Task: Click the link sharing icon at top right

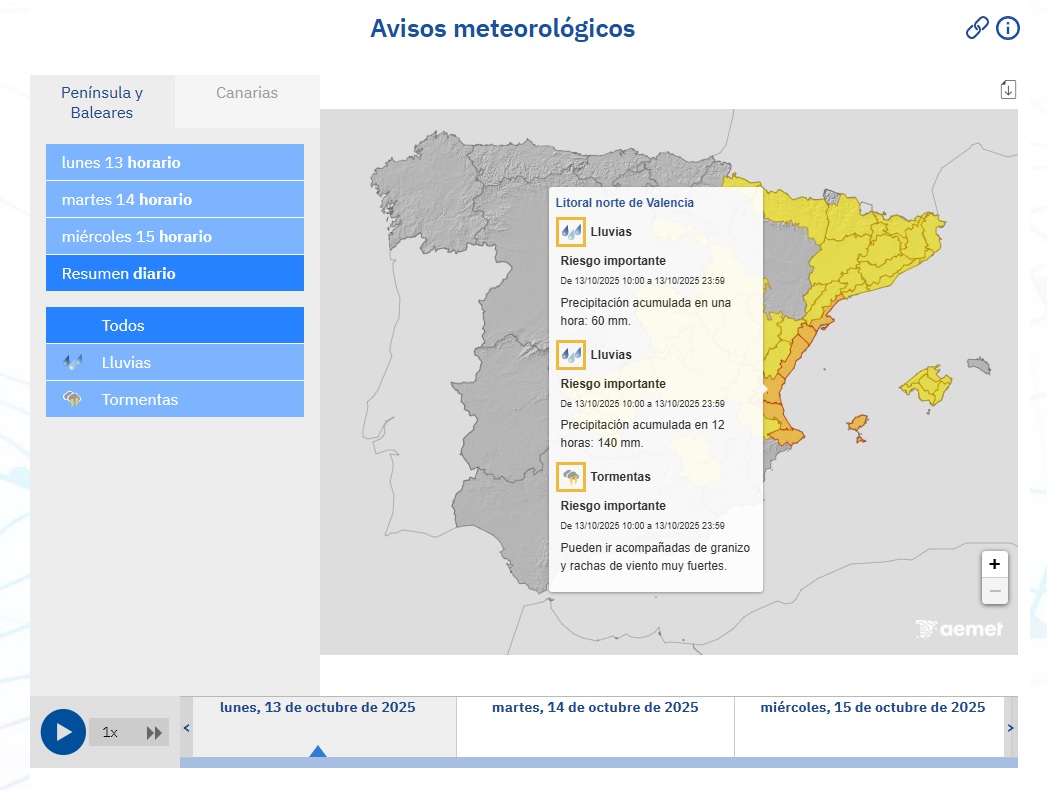Action: (x=977, y=28)
